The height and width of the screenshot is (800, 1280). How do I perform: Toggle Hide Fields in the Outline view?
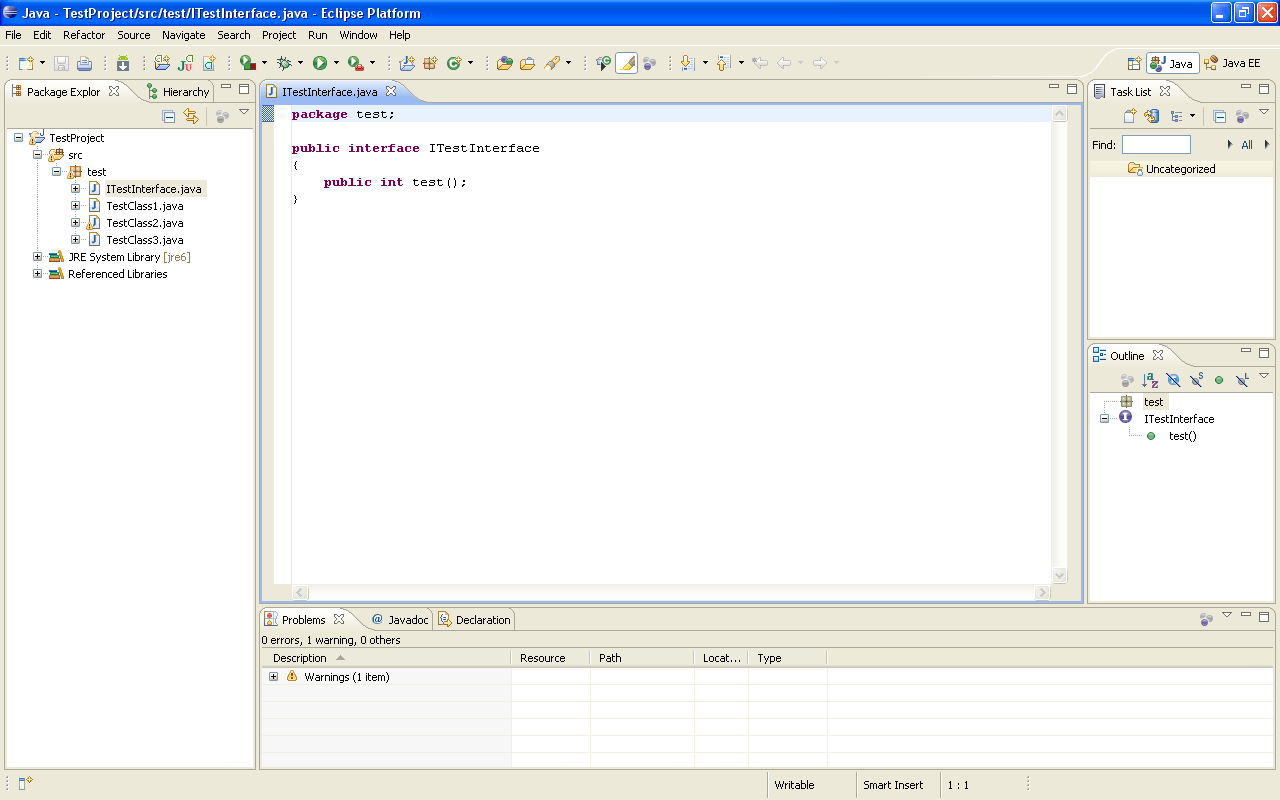(1173, 380)
